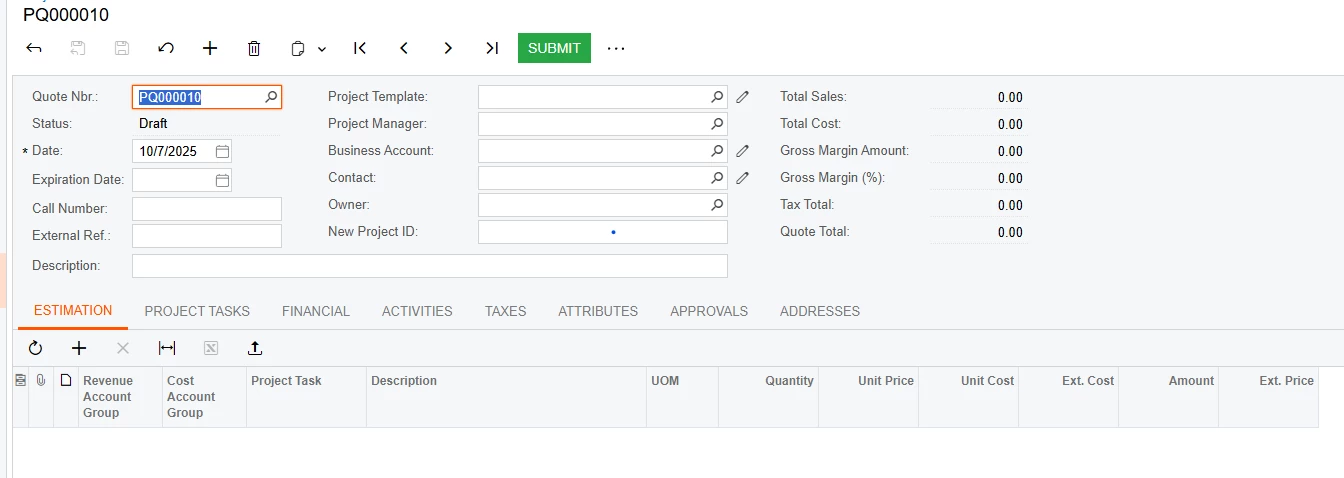Screen dimensions: 1344x478
Task: Open Quote Nbr. lookup magnifier
Action: 271,97
